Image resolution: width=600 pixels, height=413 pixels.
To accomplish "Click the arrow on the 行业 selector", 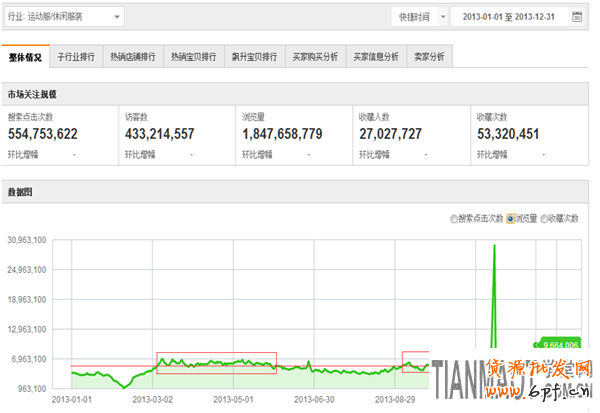I will click(117, 17).
